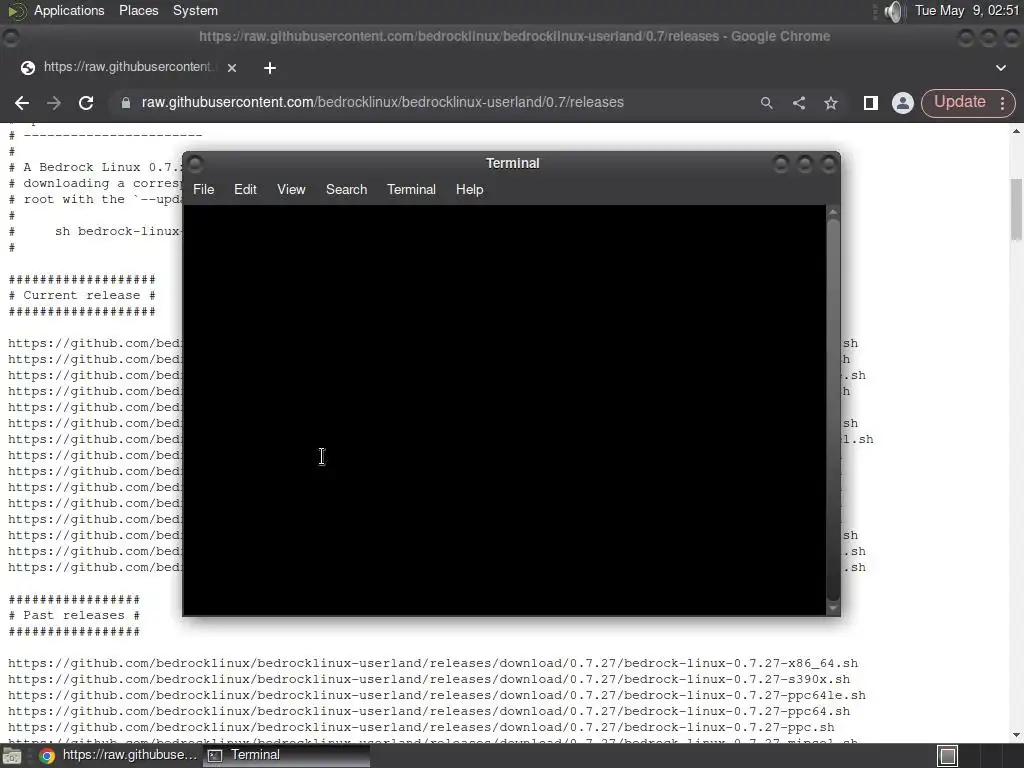
Task: Click the Chrome forward arrow
Action: click(x=54, y=103)
